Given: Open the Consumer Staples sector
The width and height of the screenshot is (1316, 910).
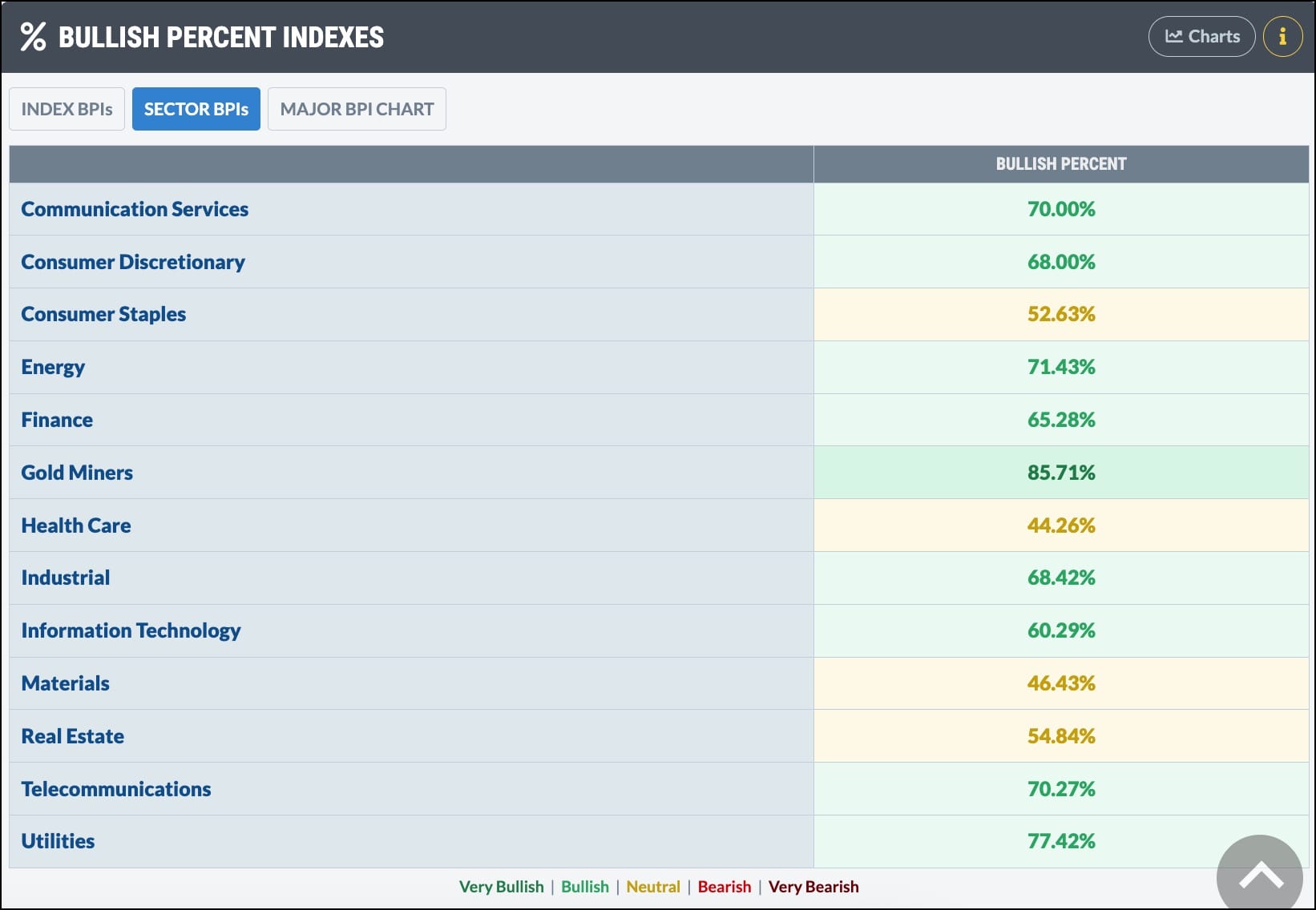Looking at the screenshot, I should (103, 314).
